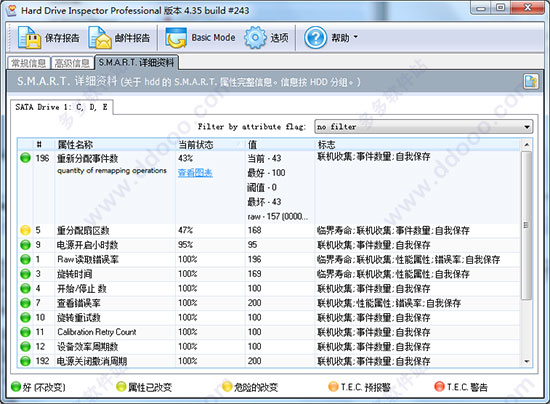This screenshot has width=550, height=404.
Task: Click green status icon for 电源开启小时数 row
Action: (25, 245)
